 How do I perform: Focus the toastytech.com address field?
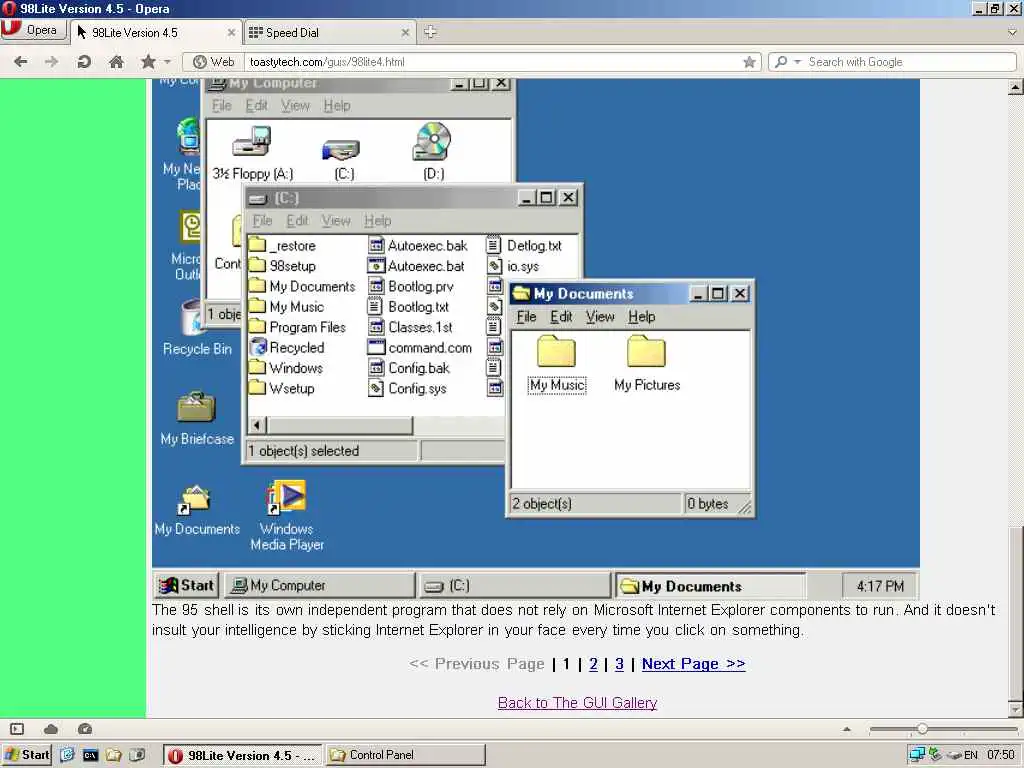click(493, 62)
